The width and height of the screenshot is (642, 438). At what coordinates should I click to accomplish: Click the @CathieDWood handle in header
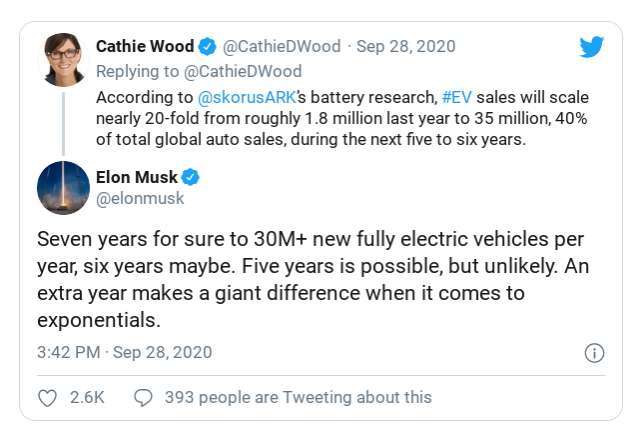tap(282, 46)
